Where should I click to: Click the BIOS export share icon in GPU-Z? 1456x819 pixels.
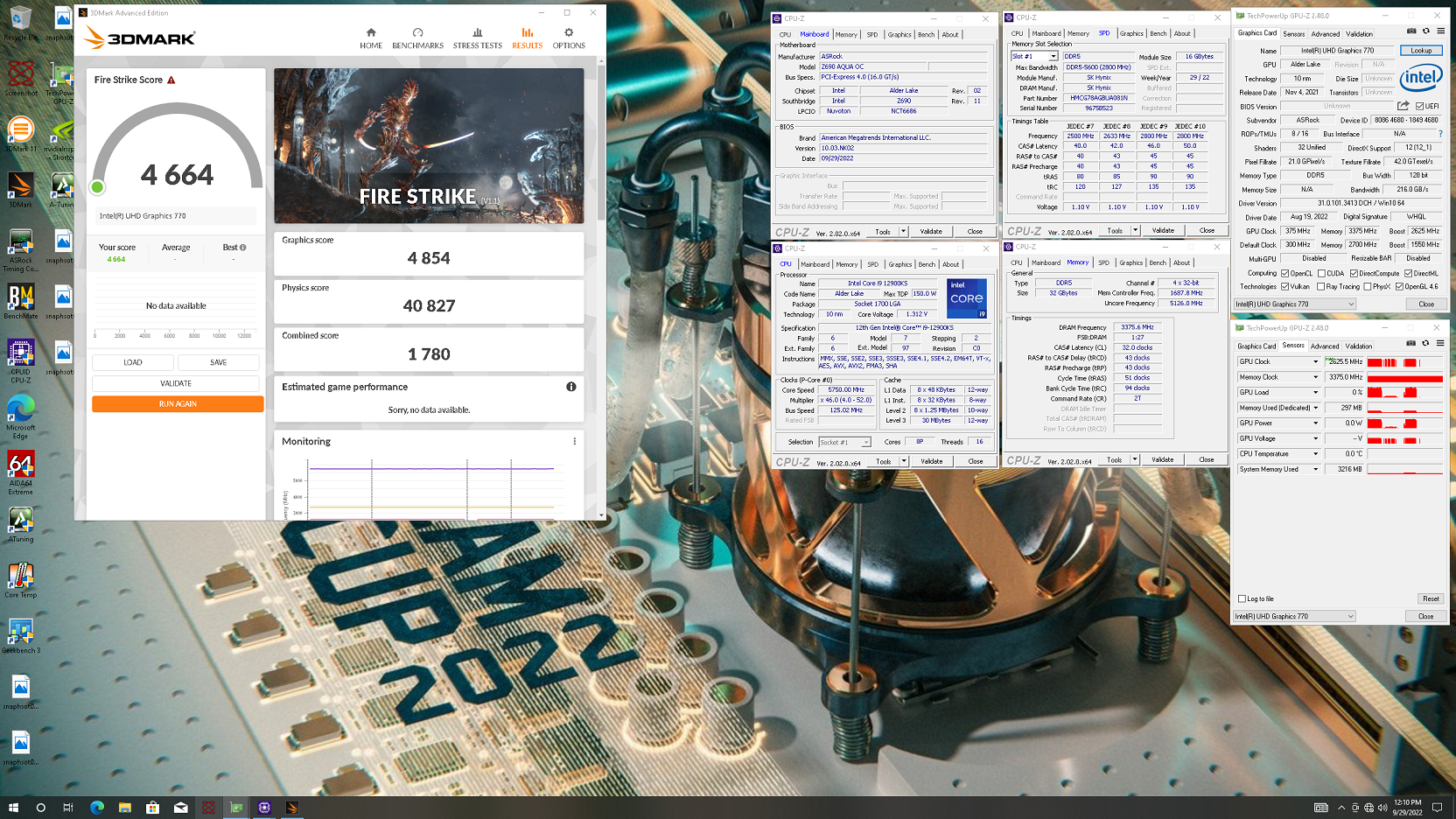(1403, 106)
